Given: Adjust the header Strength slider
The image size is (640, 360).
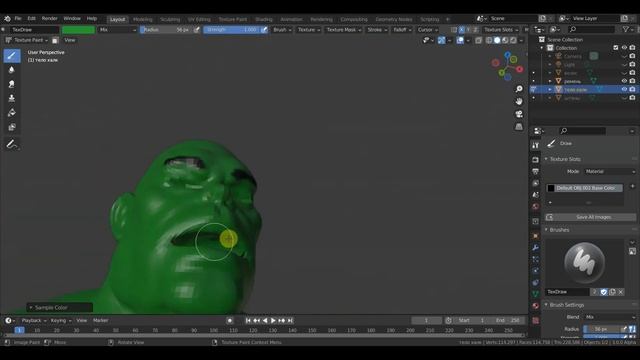Looking at the screenshot, I should click(231, 30).
